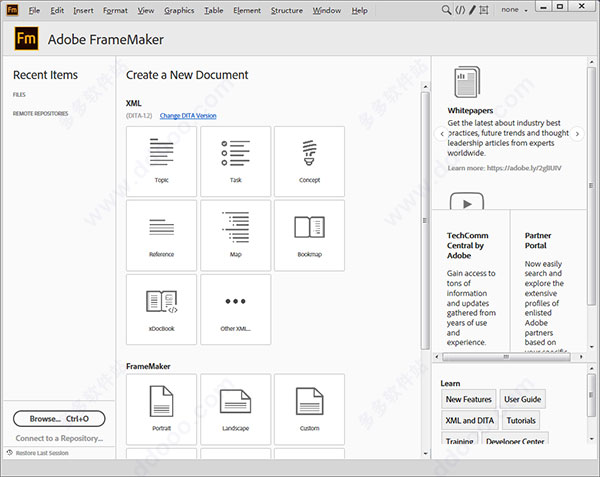Open the XML and DITA button
The height and width of the screenshot is (477, 600).
click(x=470, y=420)
